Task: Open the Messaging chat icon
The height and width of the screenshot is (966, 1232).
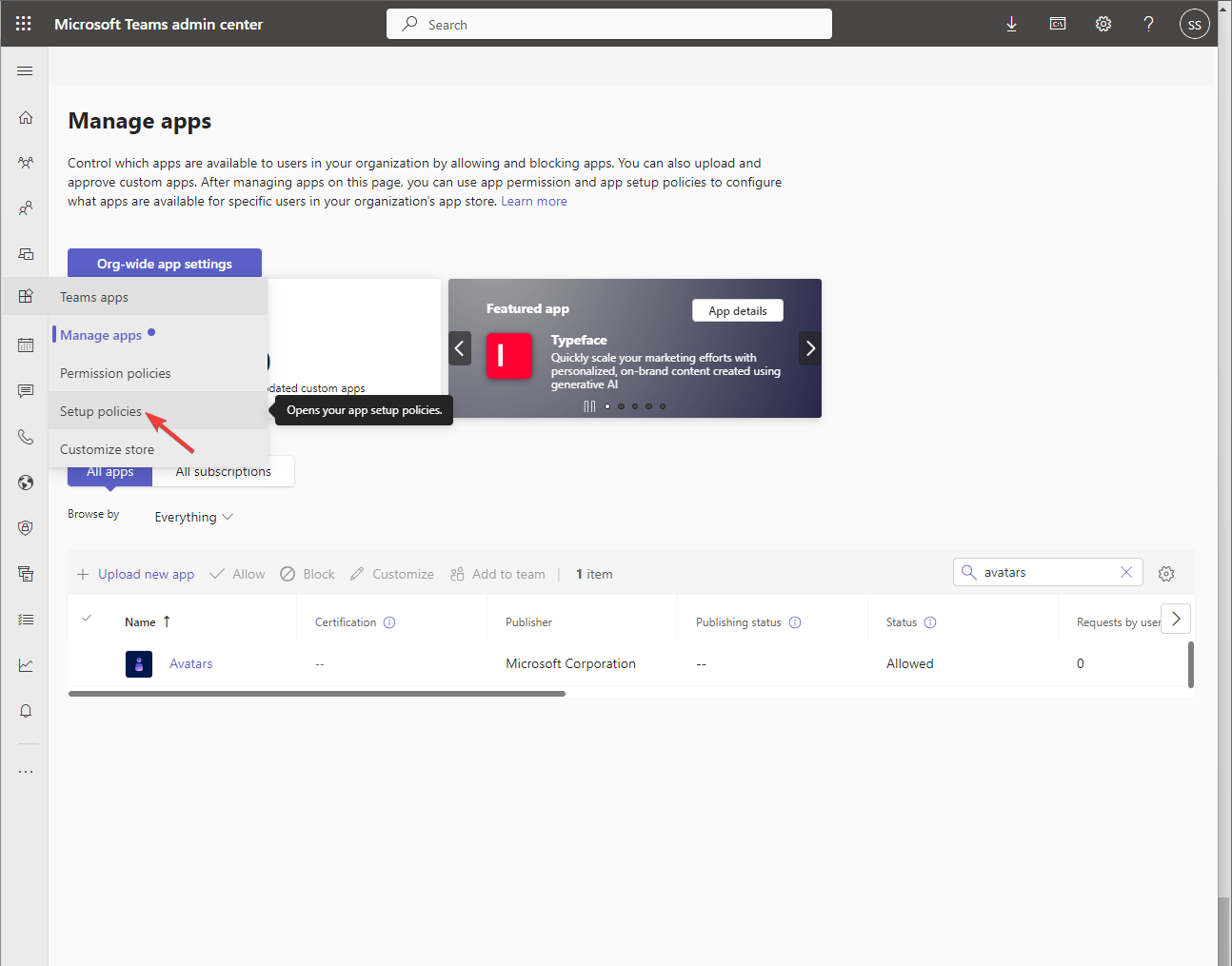Action: 26,391
